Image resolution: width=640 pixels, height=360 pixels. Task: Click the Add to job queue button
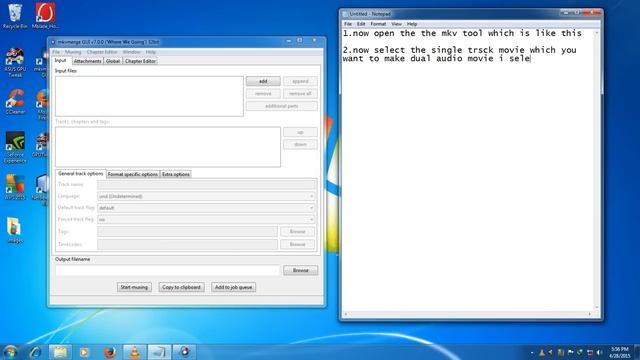point(233,287)
